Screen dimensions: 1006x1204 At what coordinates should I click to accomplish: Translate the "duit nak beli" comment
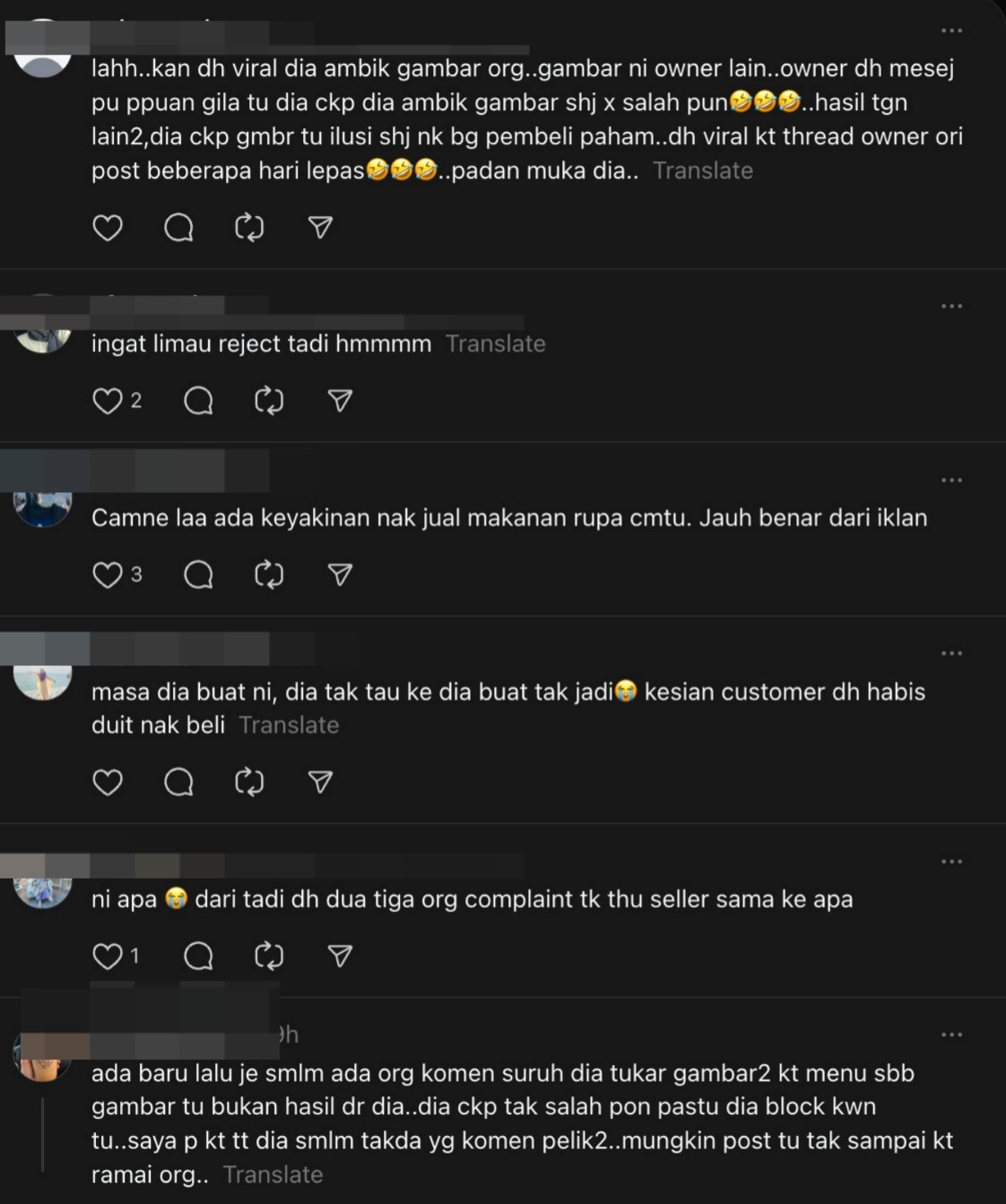[289, 725]
